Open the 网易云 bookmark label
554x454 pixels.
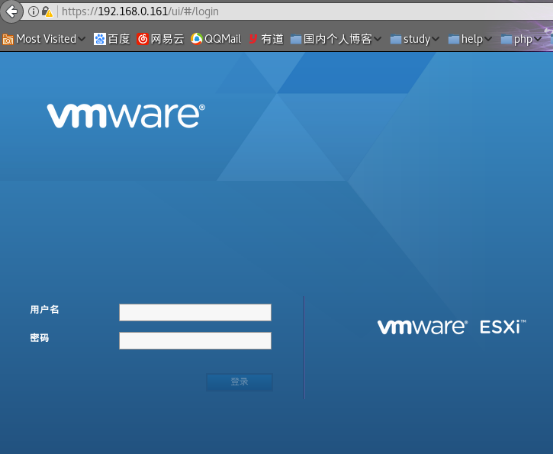coord(167,39)
